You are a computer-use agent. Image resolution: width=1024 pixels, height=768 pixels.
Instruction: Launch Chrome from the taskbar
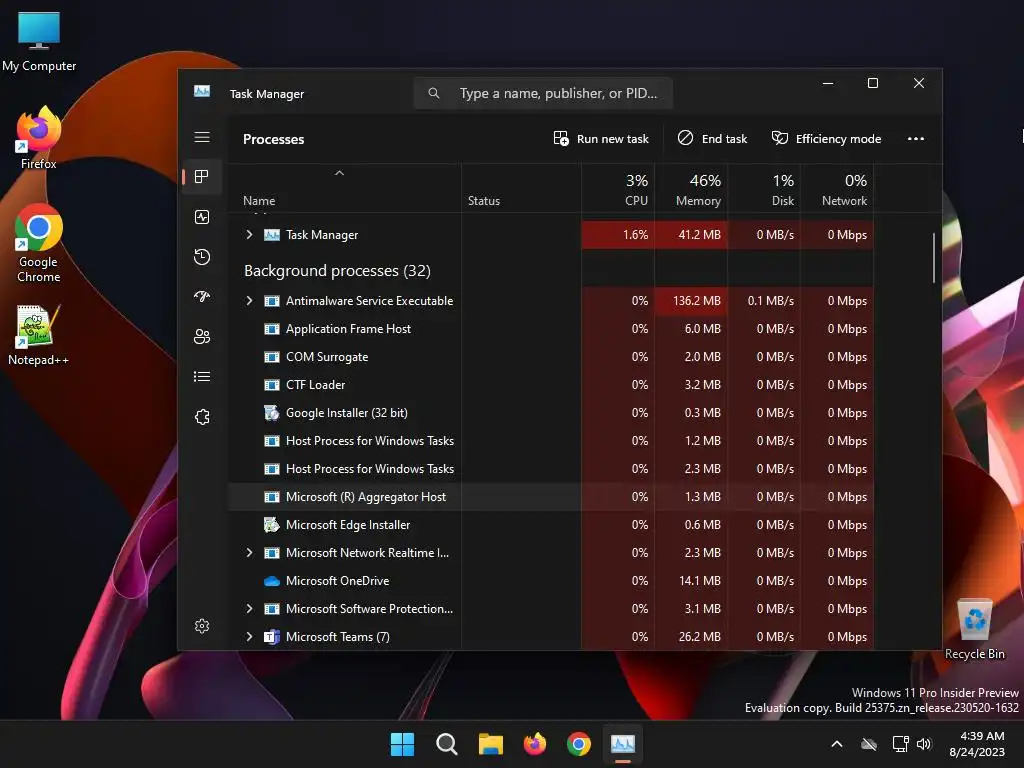click(579, 744)
